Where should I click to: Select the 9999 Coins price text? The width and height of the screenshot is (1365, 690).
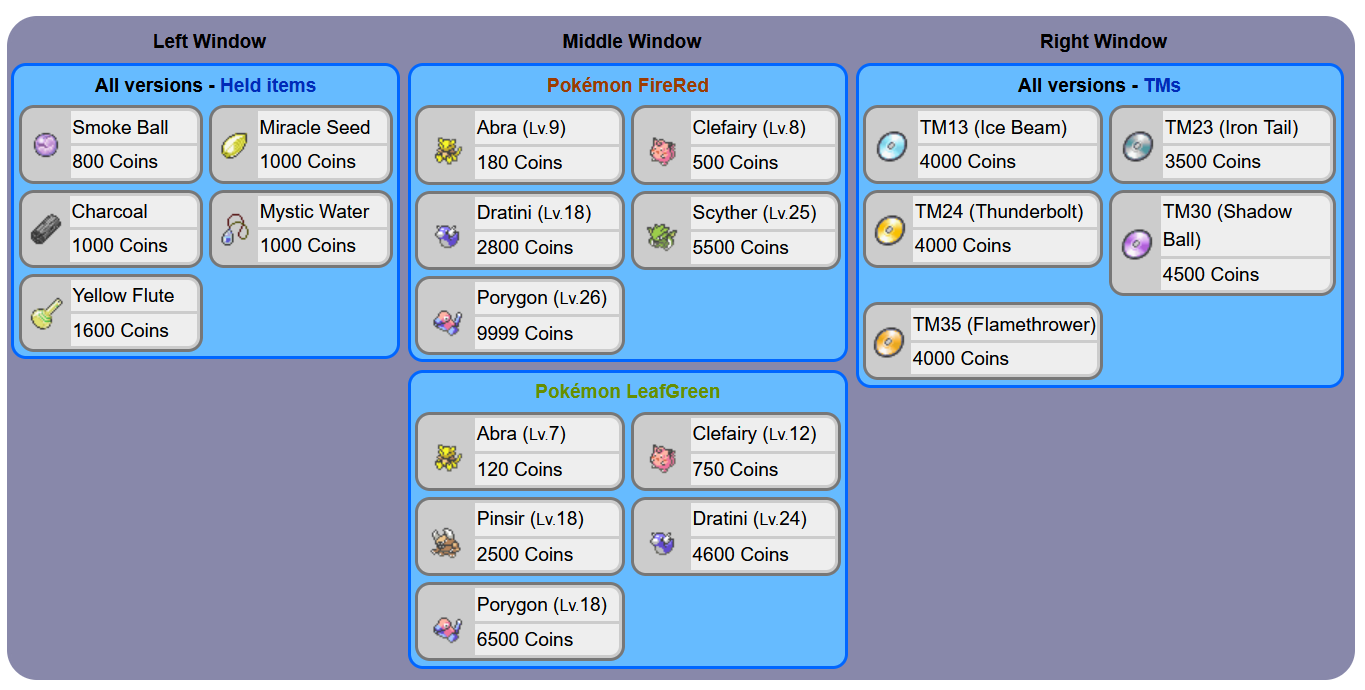(x=525, y=333)
